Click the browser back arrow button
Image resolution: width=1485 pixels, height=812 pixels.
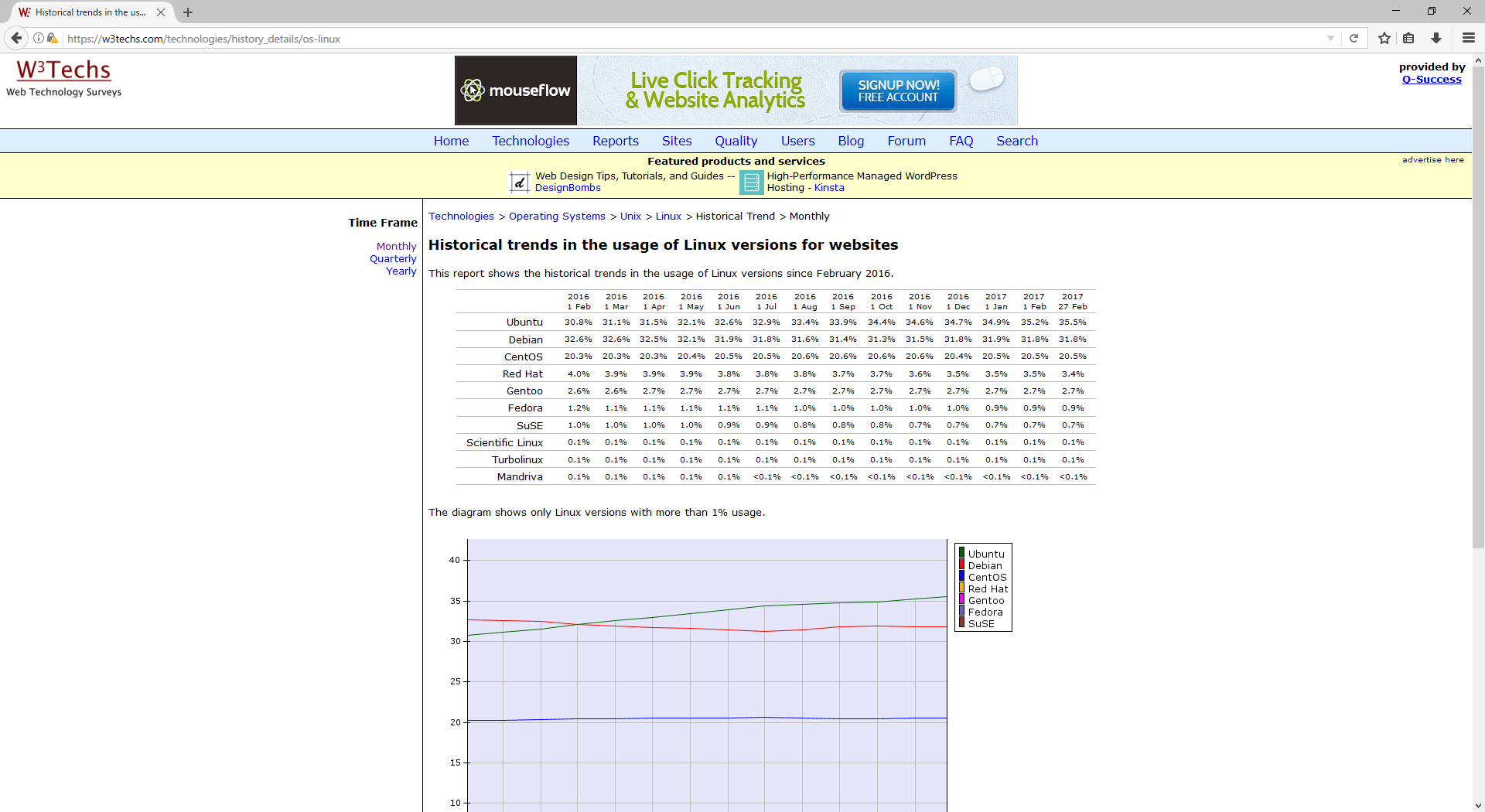pos(16,38)
